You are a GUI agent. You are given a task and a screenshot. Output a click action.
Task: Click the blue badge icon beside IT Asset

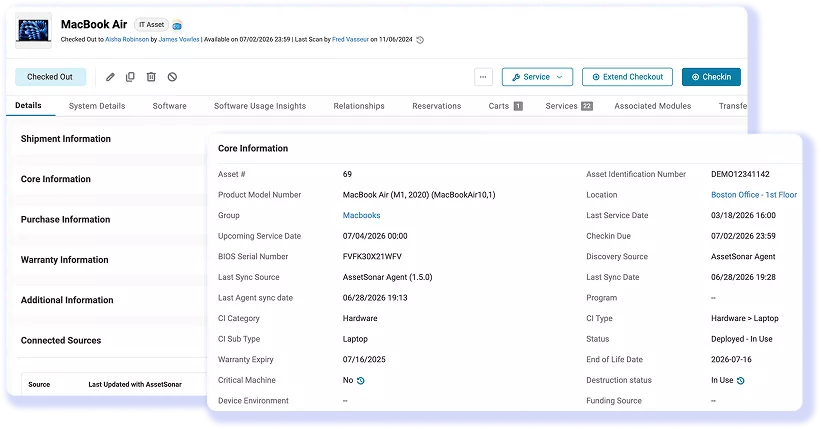[x=177, y=25]
